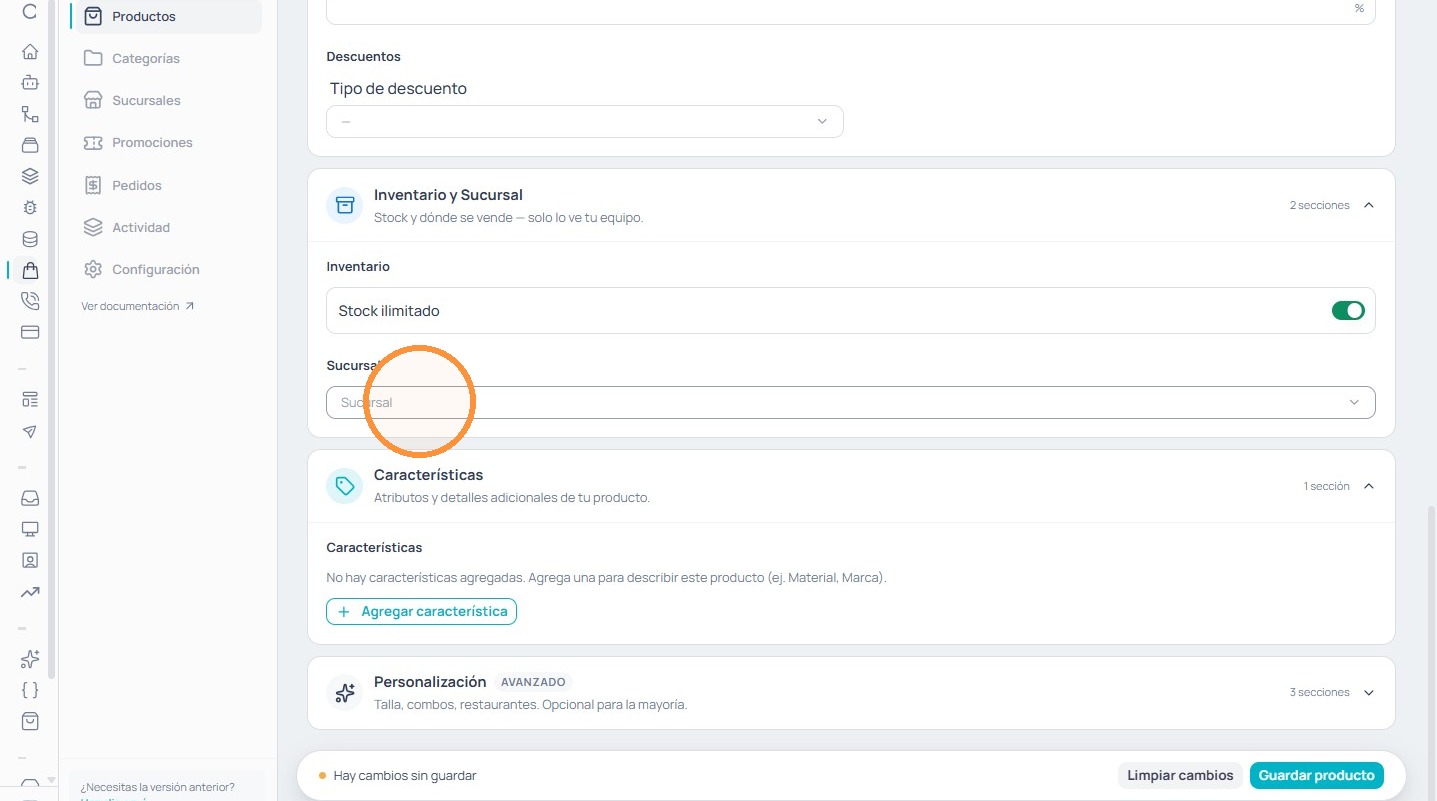Click the Agregar característica button
The image size is (1437, 801).
[421, 611]
